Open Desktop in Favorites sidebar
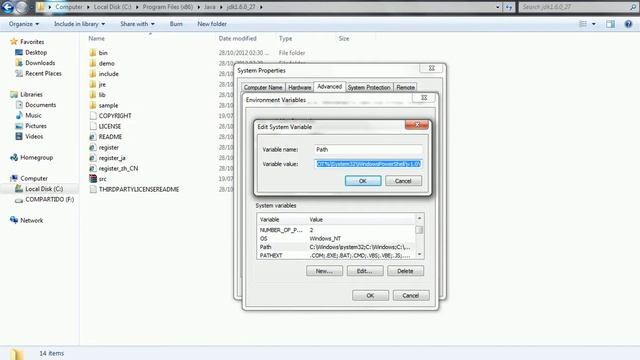This screenshot has height=360, width=640. click(36, 52)
